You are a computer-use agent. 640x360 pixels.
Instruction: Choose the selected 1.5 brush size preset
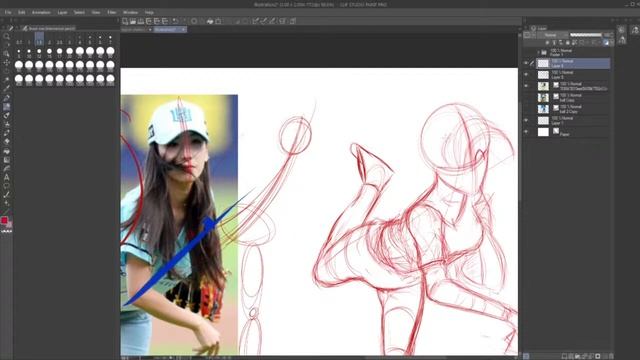[x=39, y=40]
